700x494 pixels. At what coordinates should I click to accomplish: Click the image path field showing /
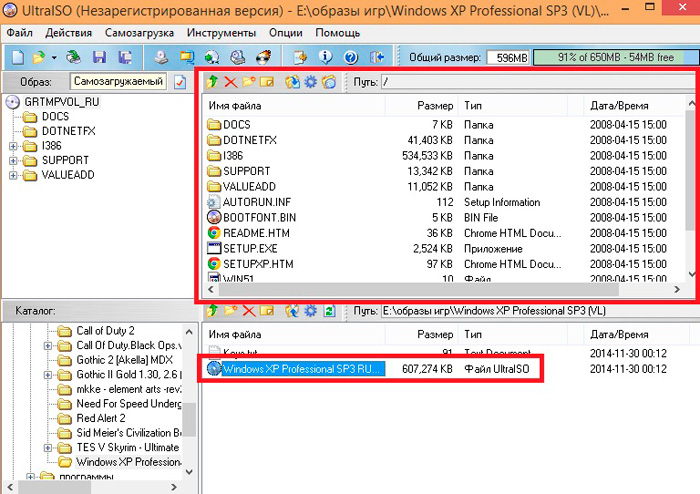[538, 82]
